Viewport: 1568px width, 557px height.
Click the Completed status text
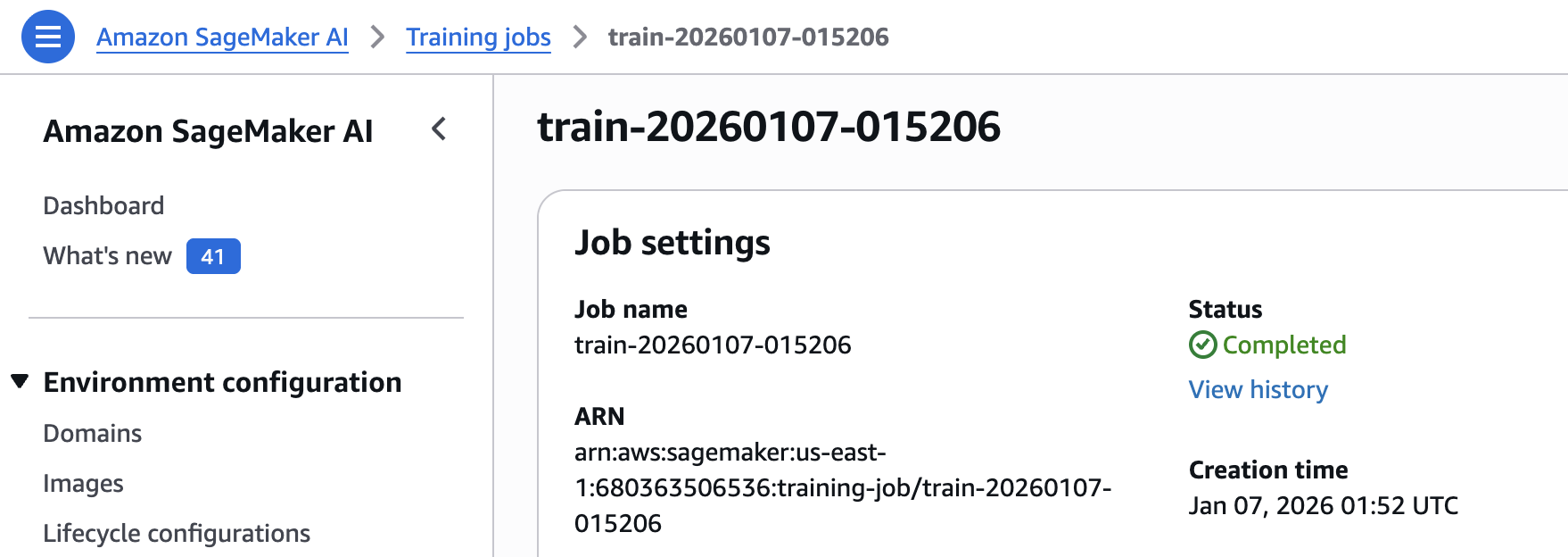tap(1283, 345)
